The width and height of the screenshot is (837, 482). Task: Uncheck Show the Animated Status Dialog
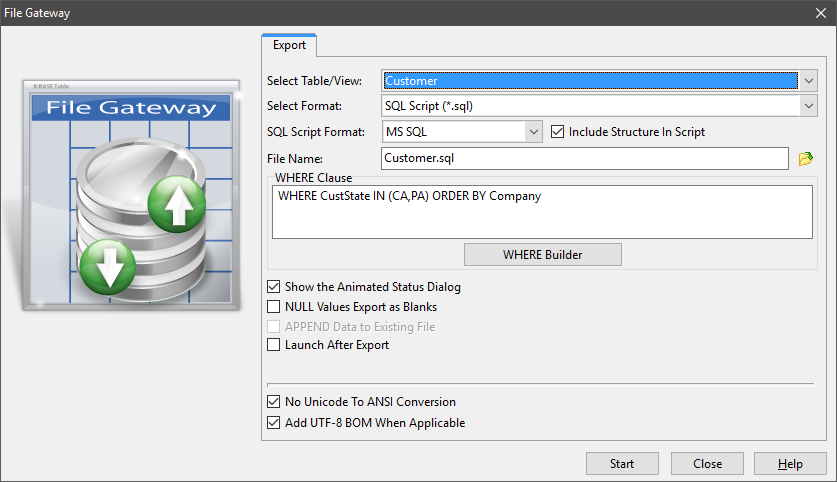tap(274, 287)
